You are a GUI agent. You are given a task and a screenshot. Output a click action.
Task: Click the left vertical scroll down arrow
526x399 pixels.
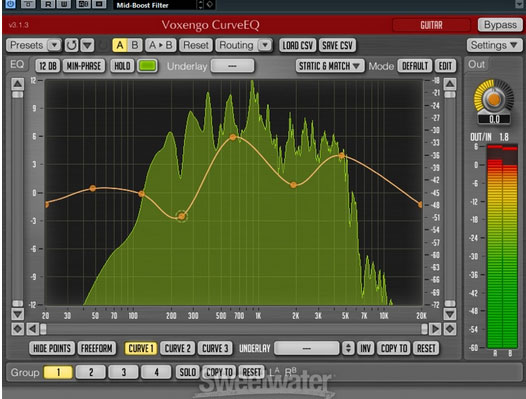[17, 314]
